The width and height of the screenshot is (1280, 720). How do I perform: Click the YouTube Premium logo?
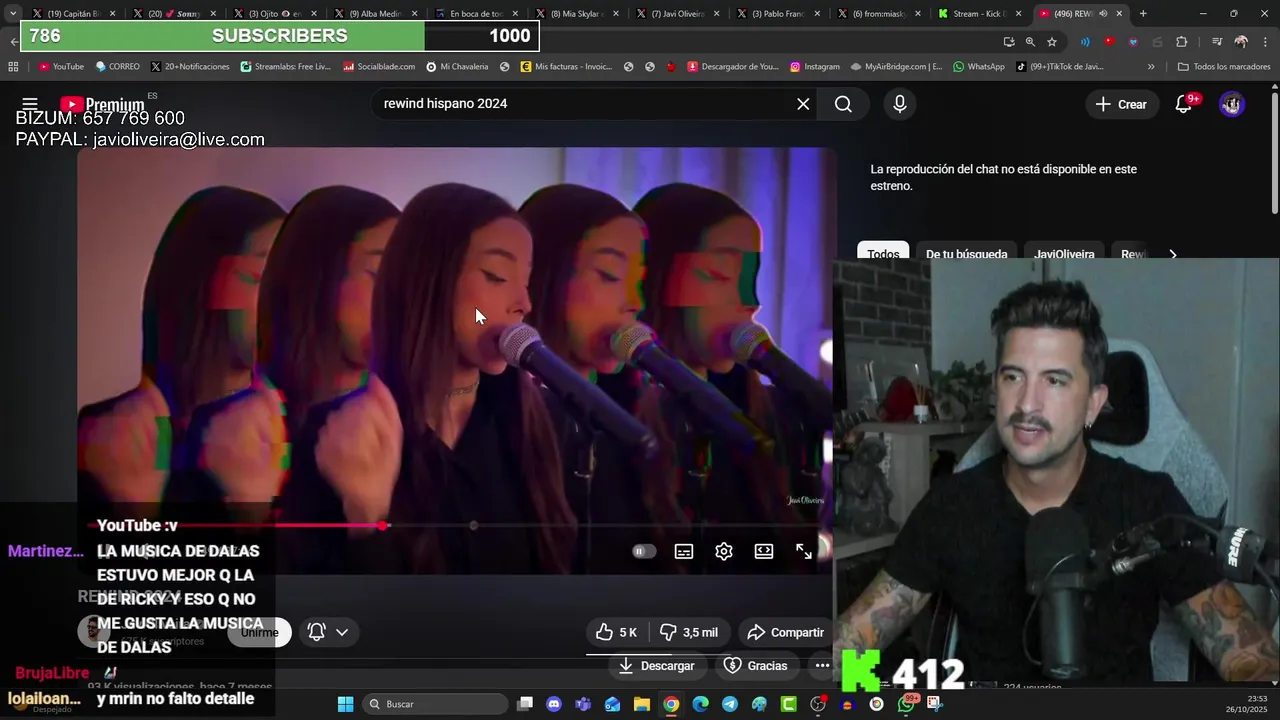102,105
